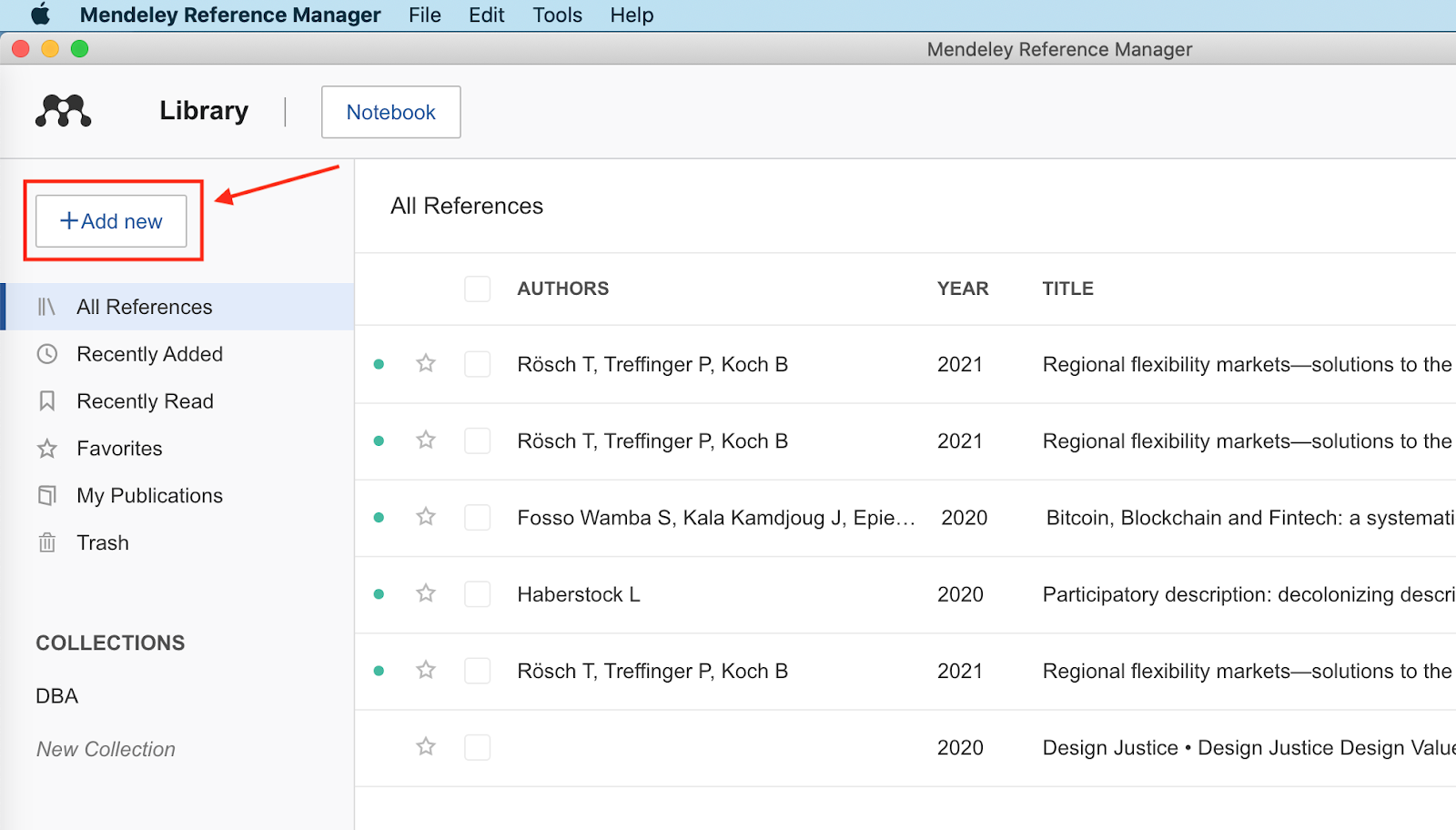Viewport: 1456px width, 830px height.
Task: Check the Haberstock L reference checkbox
Action: pyautogui.click(x=478, y=594)
